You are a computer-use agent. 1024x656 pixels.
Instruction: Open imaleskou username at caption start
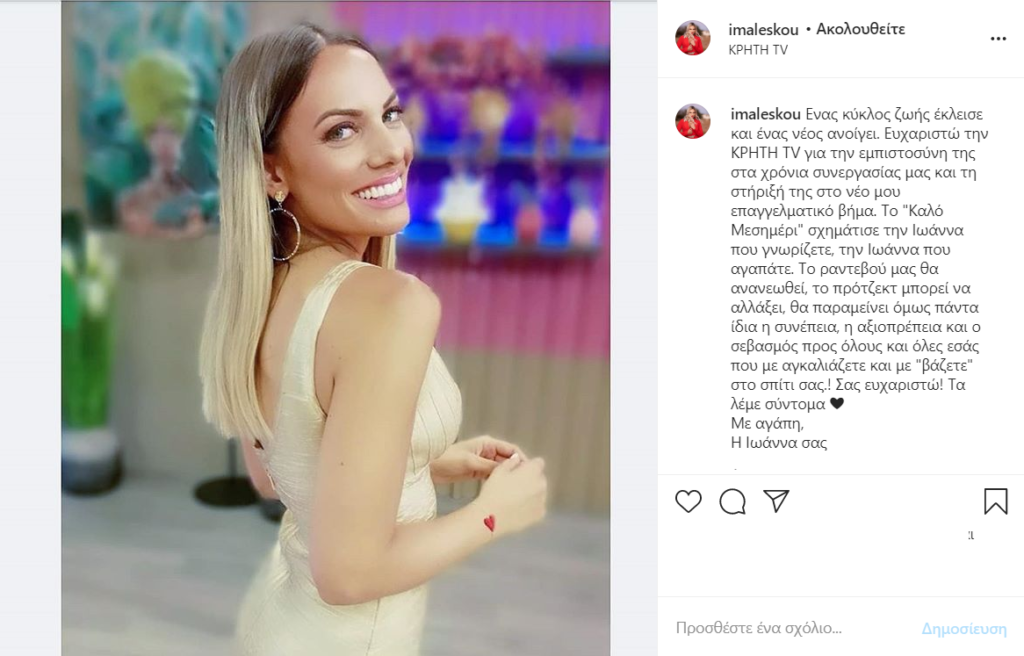tap(765, 114)
